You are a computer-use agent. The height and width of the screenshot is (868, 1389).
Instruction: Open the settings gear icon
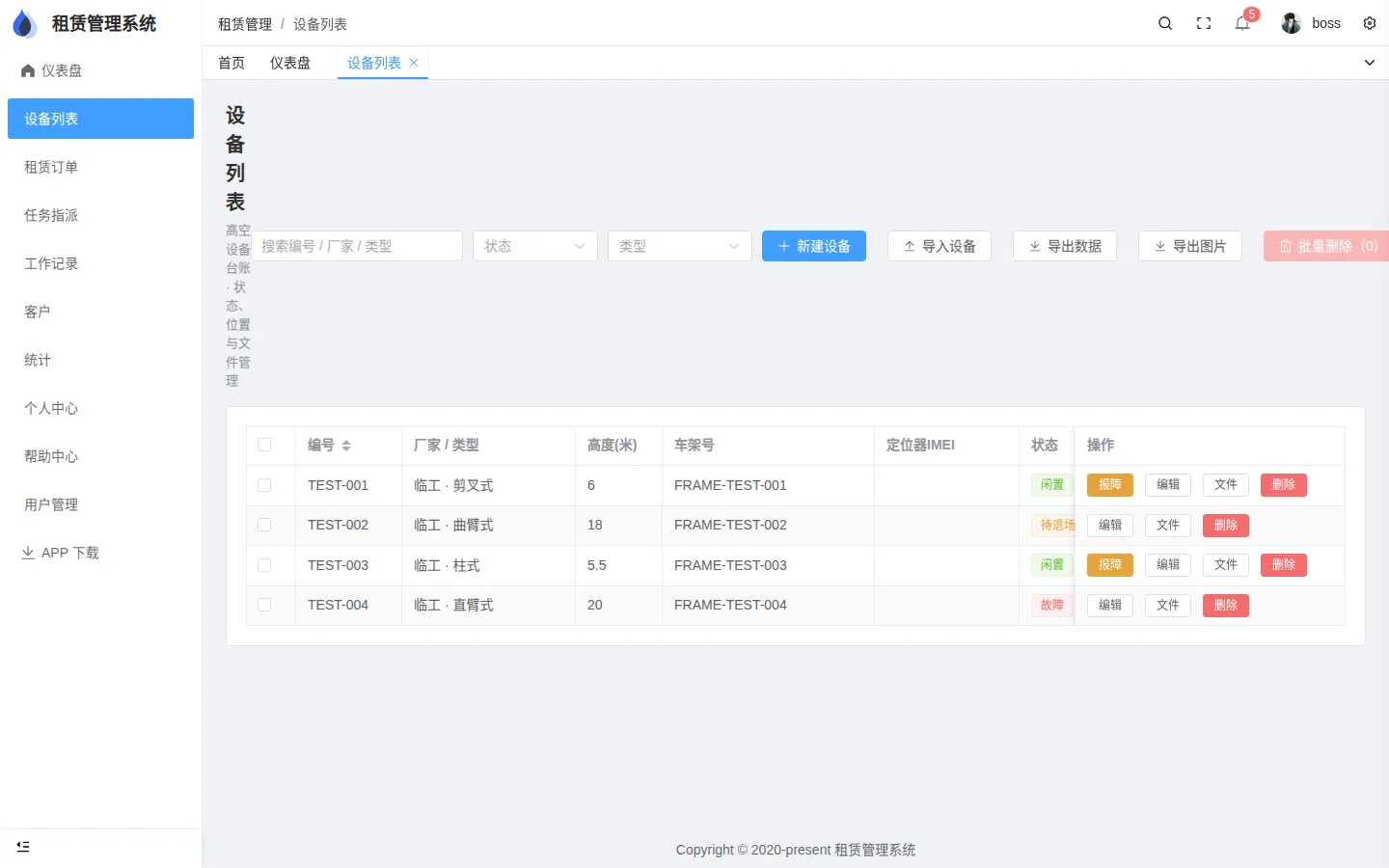point(1370,23)
